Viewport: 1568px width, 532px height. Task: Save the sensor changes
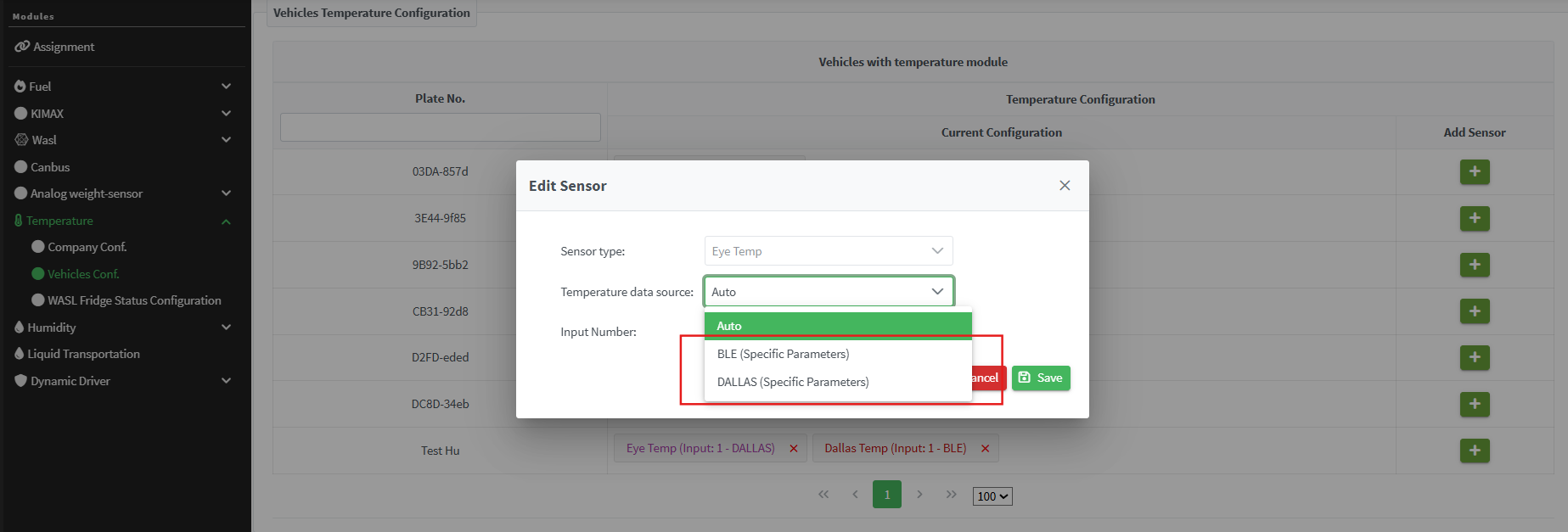(x=1041, y=378)
